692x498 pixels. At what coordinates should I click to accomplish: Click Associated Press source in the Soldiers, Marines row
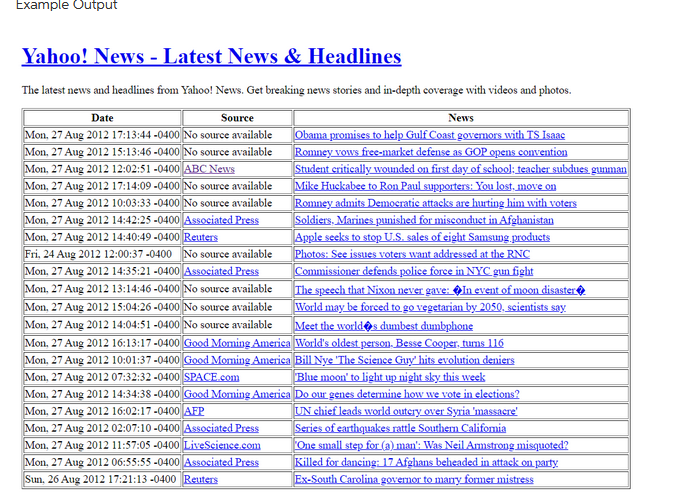(221, 220)
